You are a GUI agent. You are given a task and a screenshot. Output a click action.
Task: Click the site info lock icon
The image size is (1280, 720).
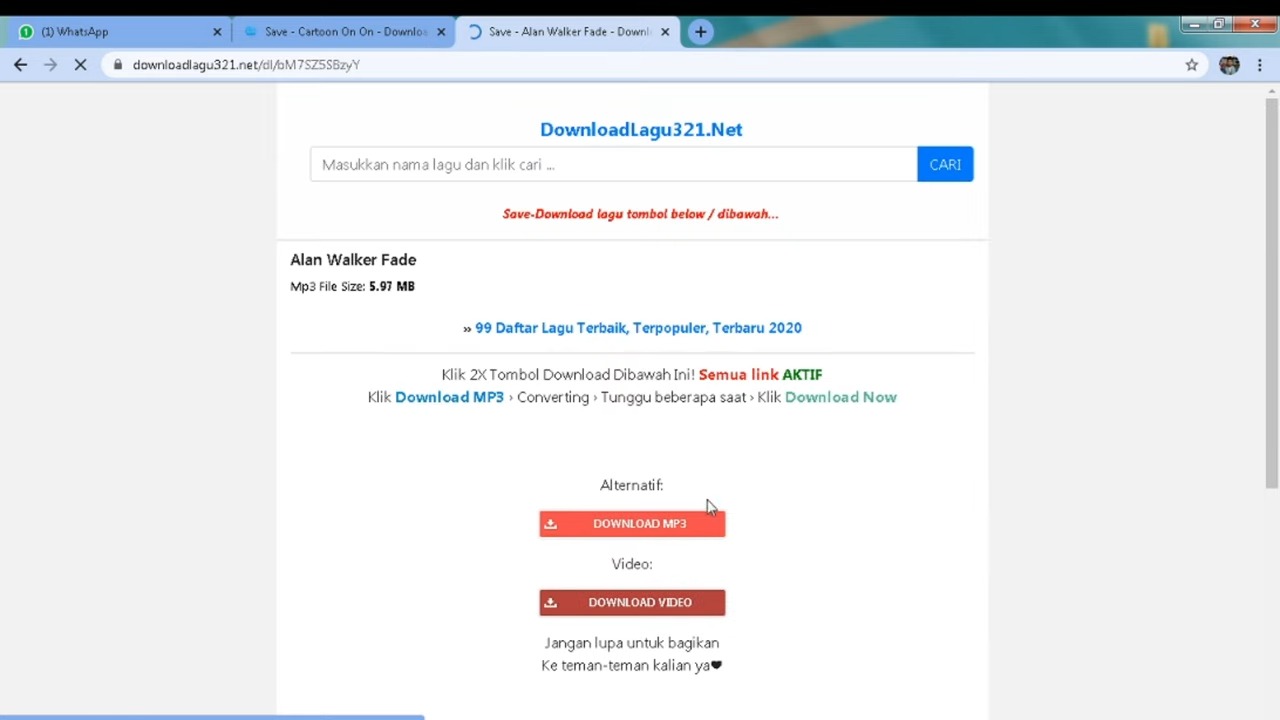pyautogui.click(x=118, y=64)
